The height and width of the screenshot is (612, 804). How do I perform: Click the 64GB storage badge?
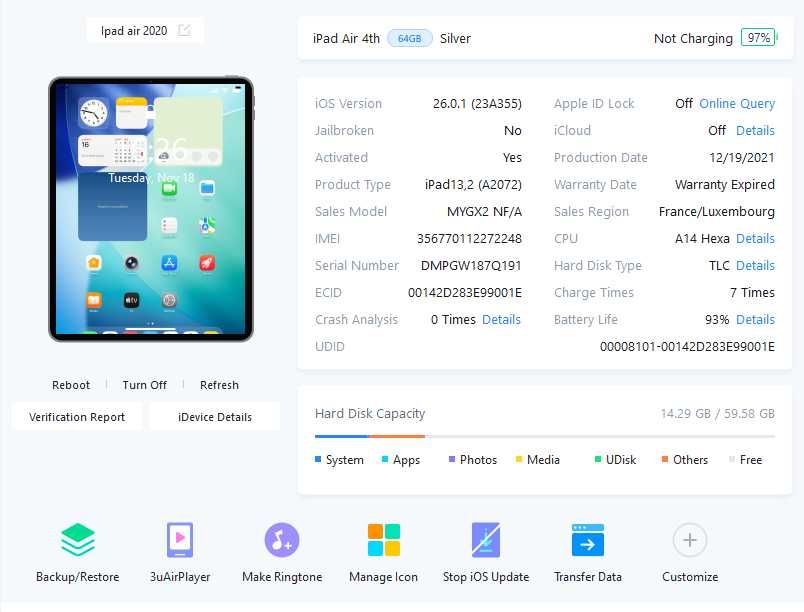tap(409, 38)
